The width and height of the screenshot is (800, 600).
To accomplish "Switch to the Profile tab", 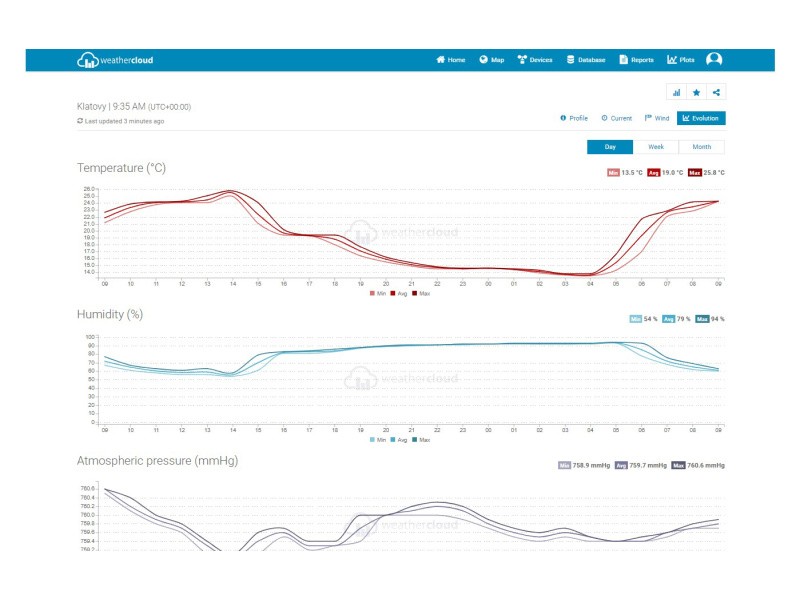I will (574, 118).
